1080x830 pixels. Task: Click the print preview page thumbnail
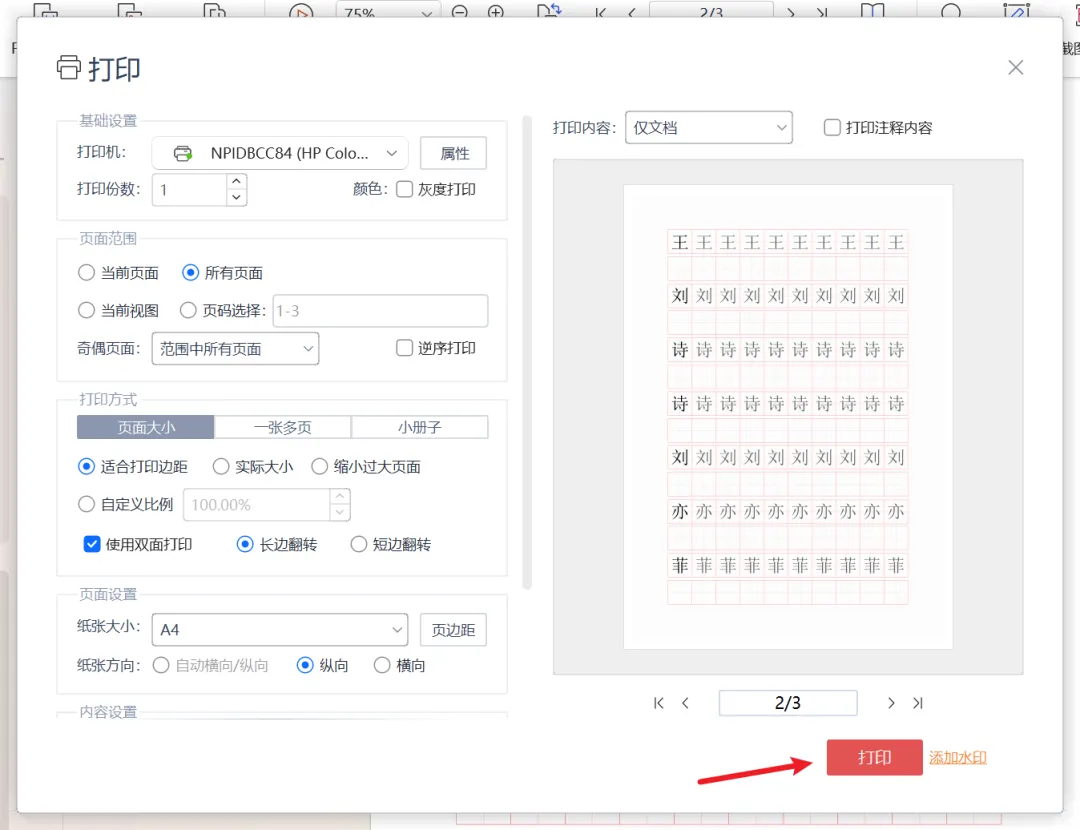click(788, 417)
